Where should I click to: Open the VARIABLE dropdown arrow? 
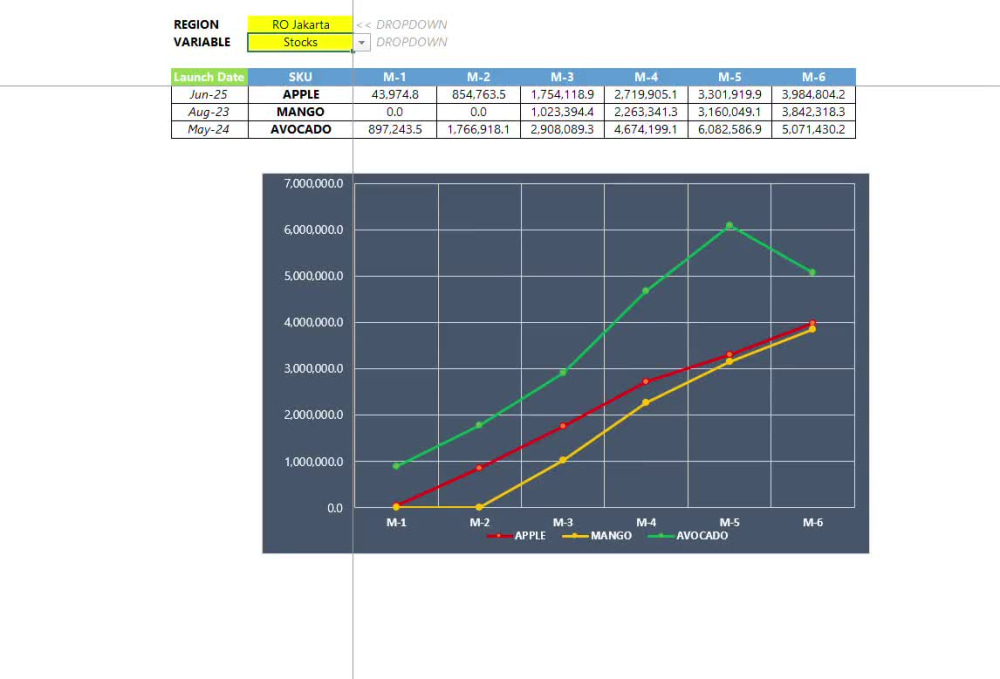[x=362, y=43]
